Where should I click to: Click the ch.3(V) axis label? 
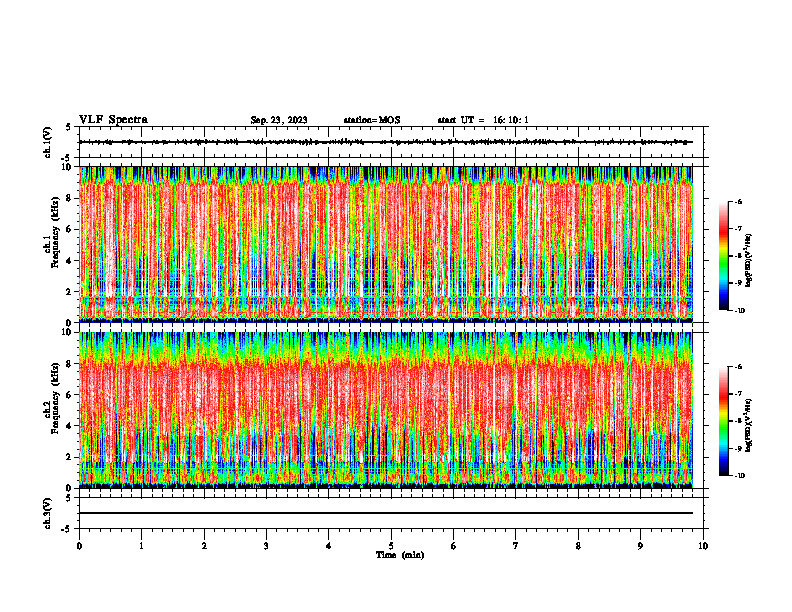48,513
